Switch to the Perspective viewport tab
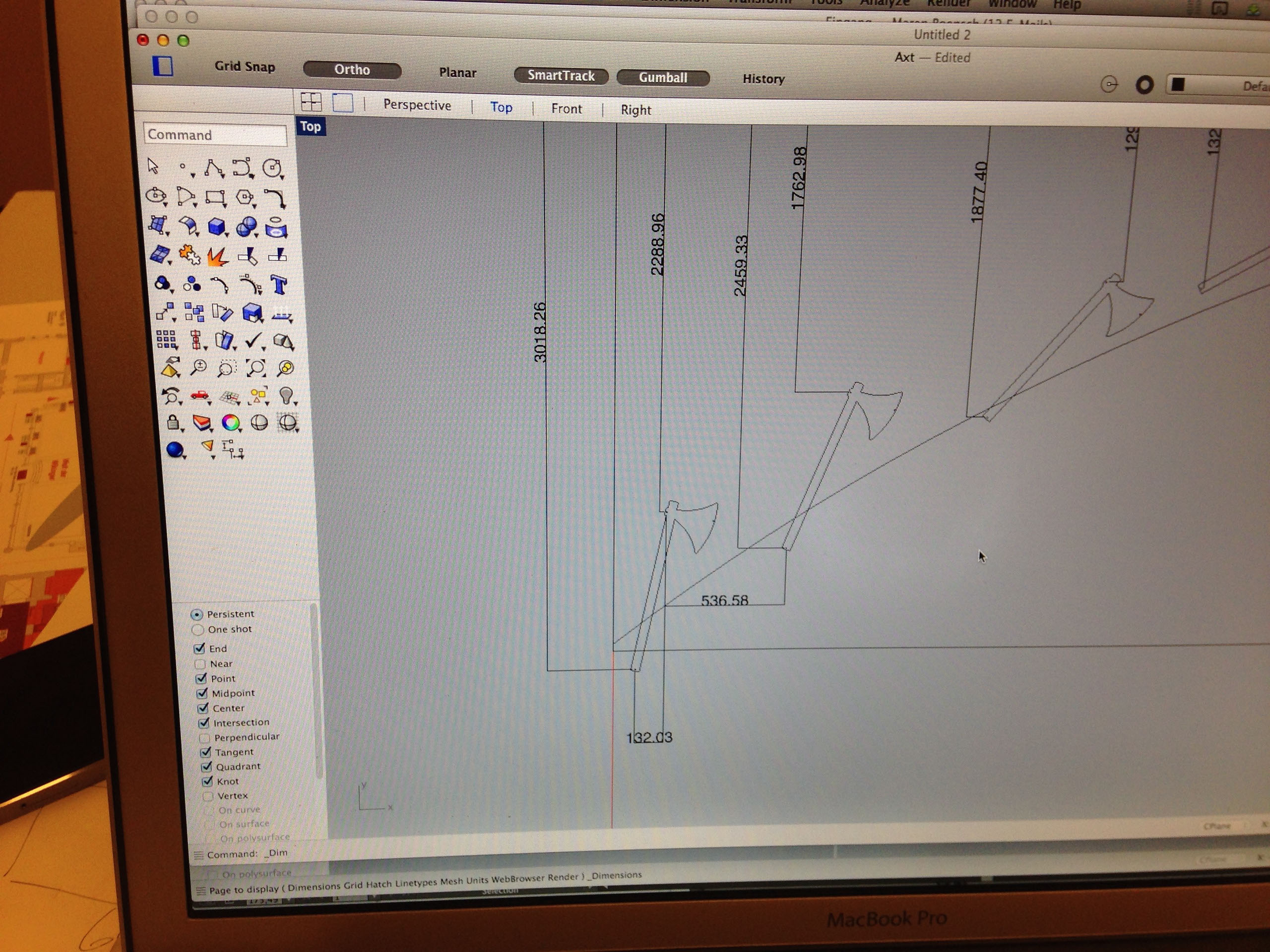Image resolution: width=1270 pixels, height=952 pixels. [x=417, y=106]
